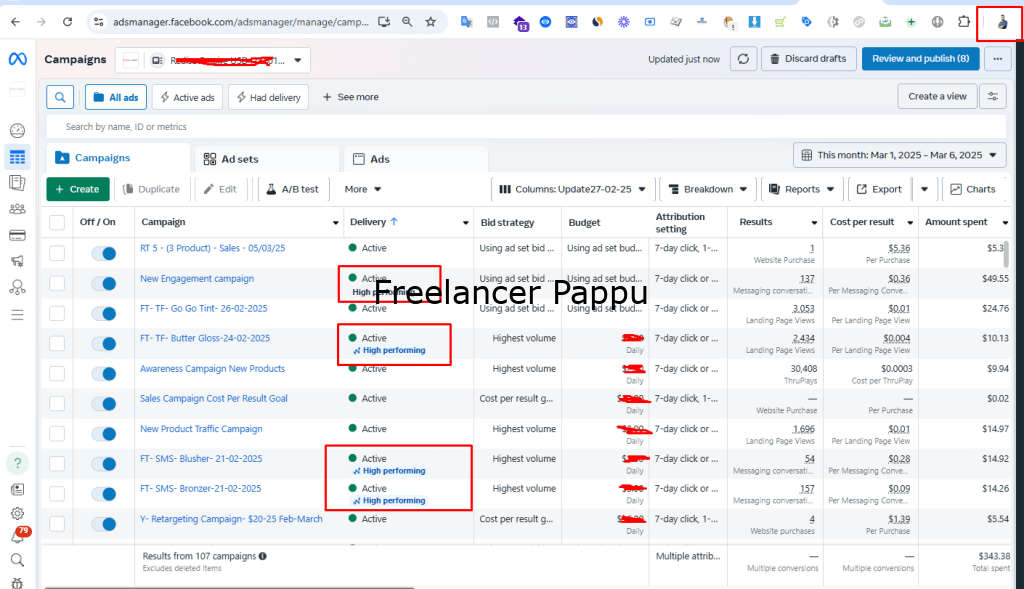
Task: Click the Meta logo in the sidebar
Action: pyautogui.click(x=18, y=59)
